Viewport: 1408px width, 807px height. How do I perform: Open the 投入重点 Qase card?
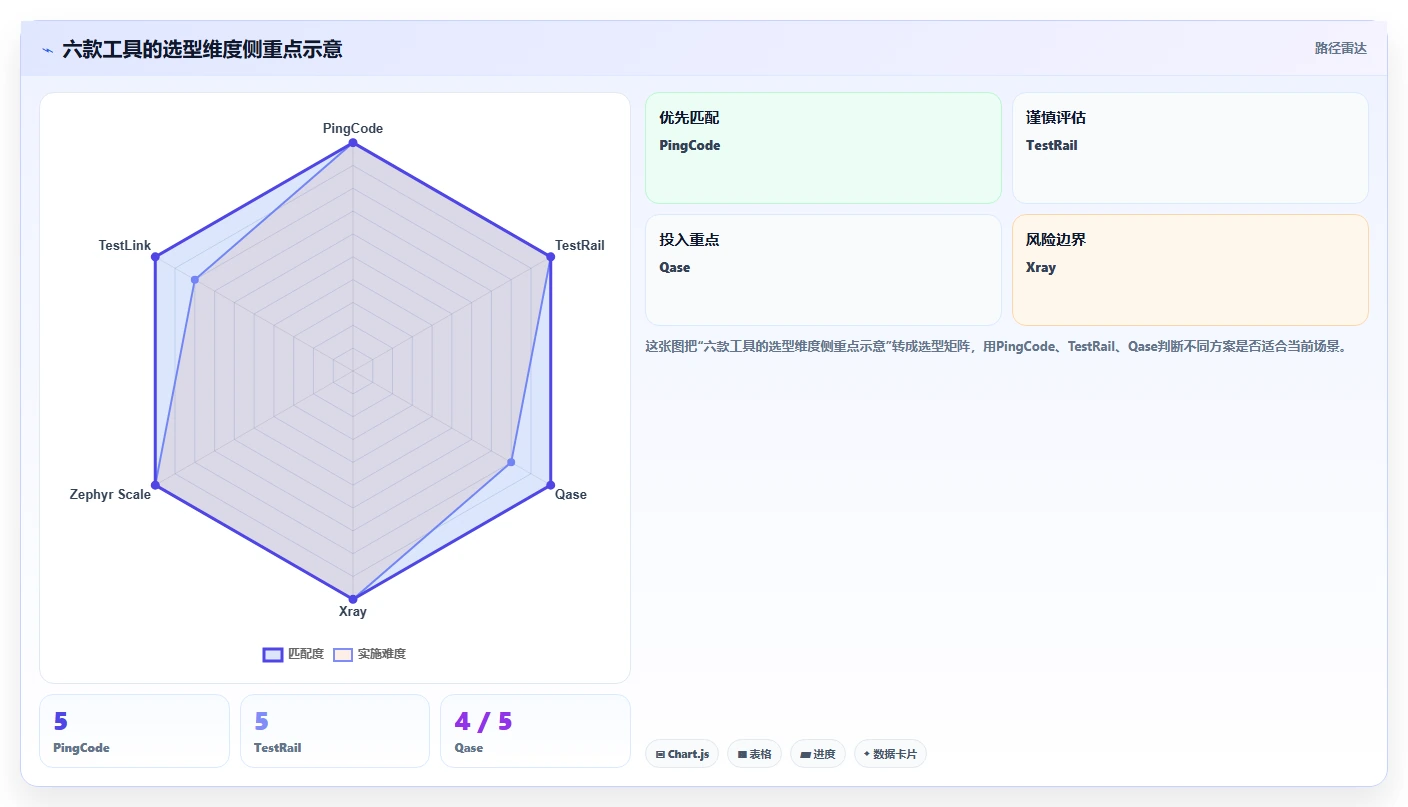(823, 270)
